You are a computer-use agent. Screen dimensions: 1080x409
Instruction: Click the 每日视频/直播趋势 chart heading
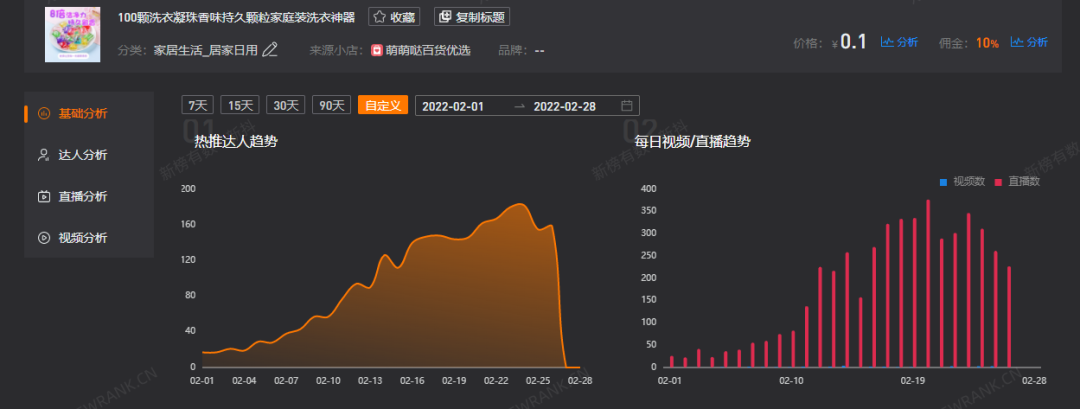[692, 143]
